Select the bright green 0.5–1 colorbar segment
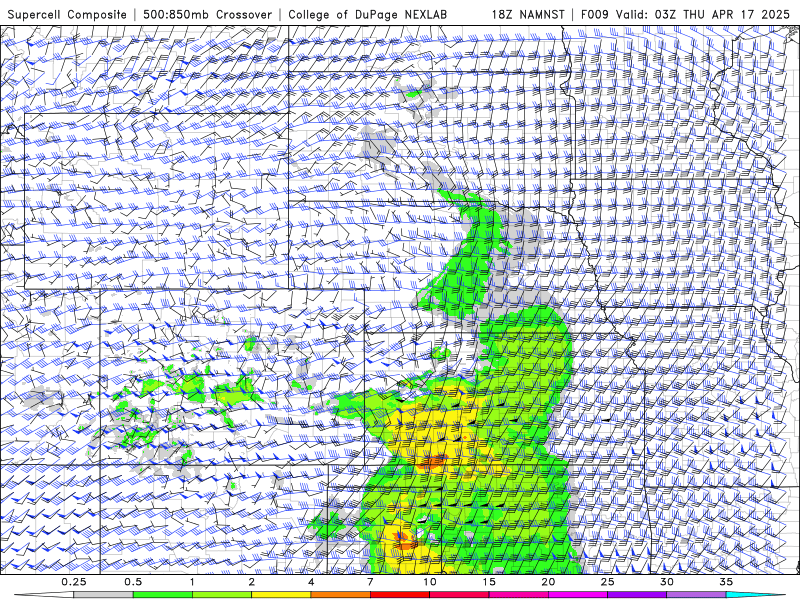The width and height of the screenshot is (800, 600). point(163,595)
